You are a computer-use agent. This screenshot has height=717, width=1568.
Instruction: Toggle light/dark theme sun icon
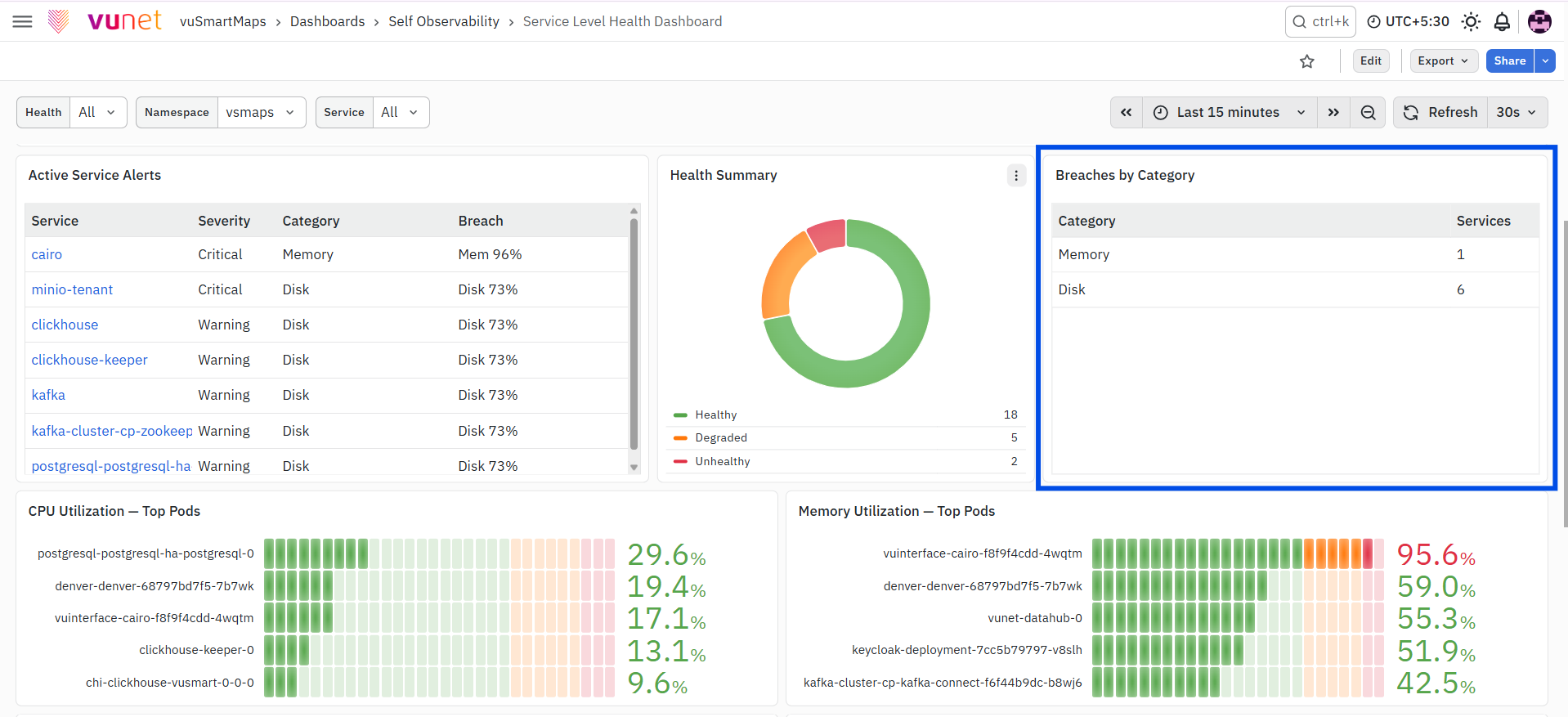point(1471,22)
